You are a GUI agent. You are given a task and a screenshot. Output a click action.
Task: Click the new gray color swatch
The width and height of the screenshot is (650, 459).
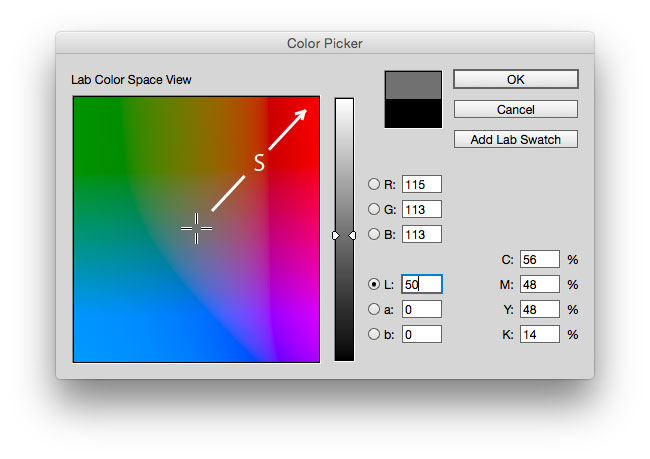413,85
